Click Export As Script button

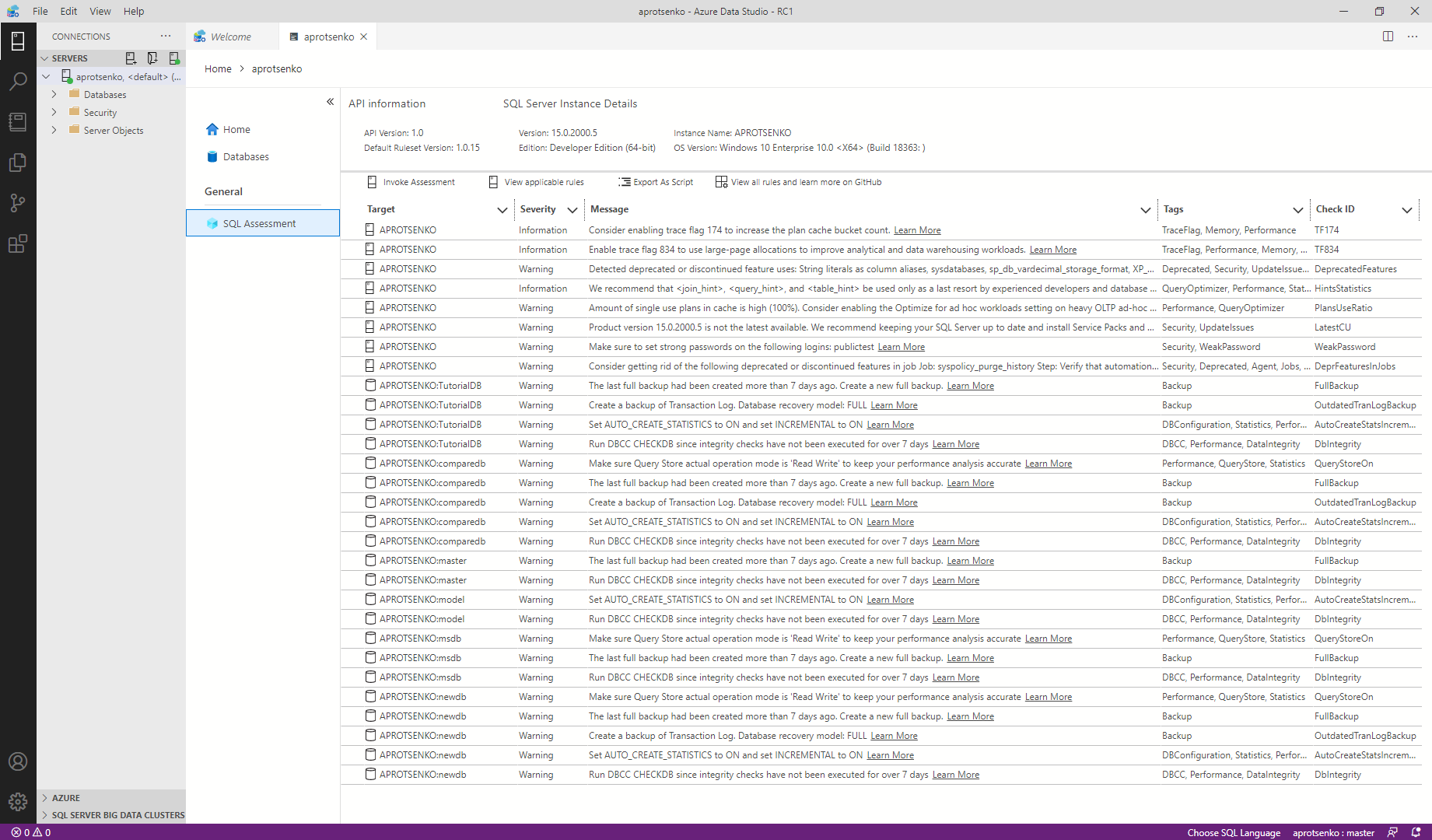(656, 182)
